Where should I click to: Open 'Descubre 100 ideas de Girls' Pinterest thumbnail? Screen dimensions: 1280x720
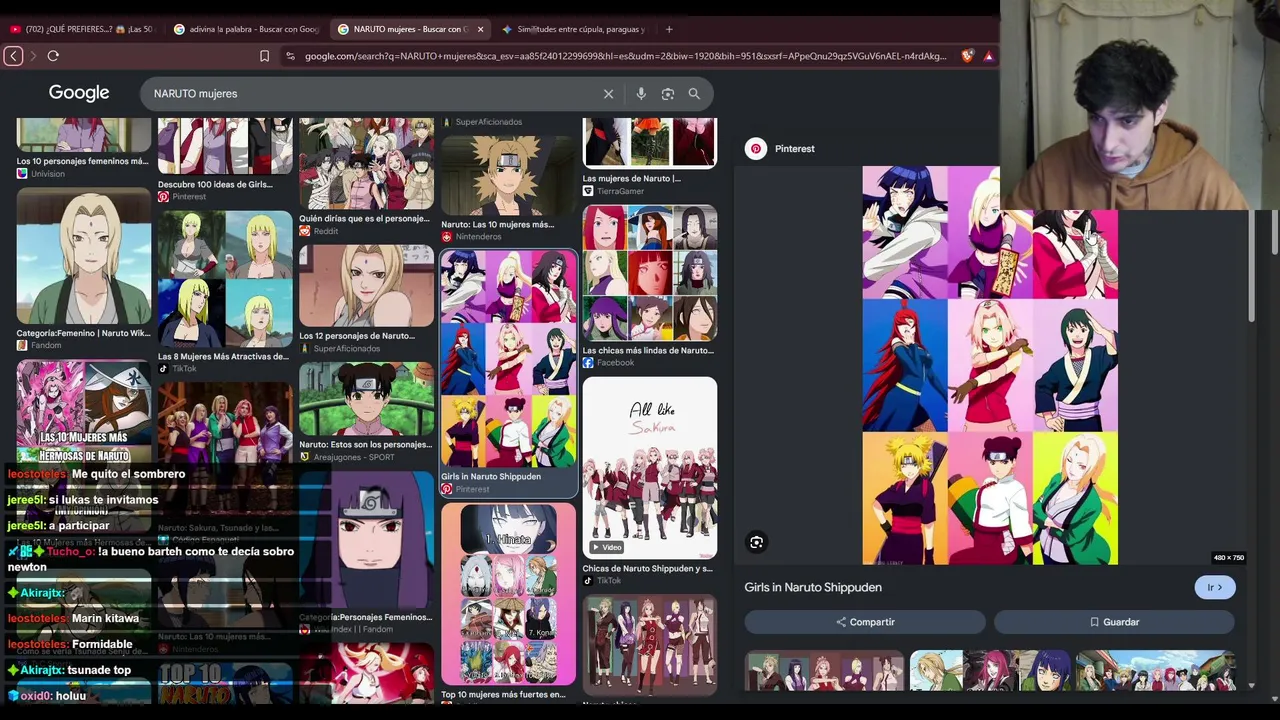(225, 146)
